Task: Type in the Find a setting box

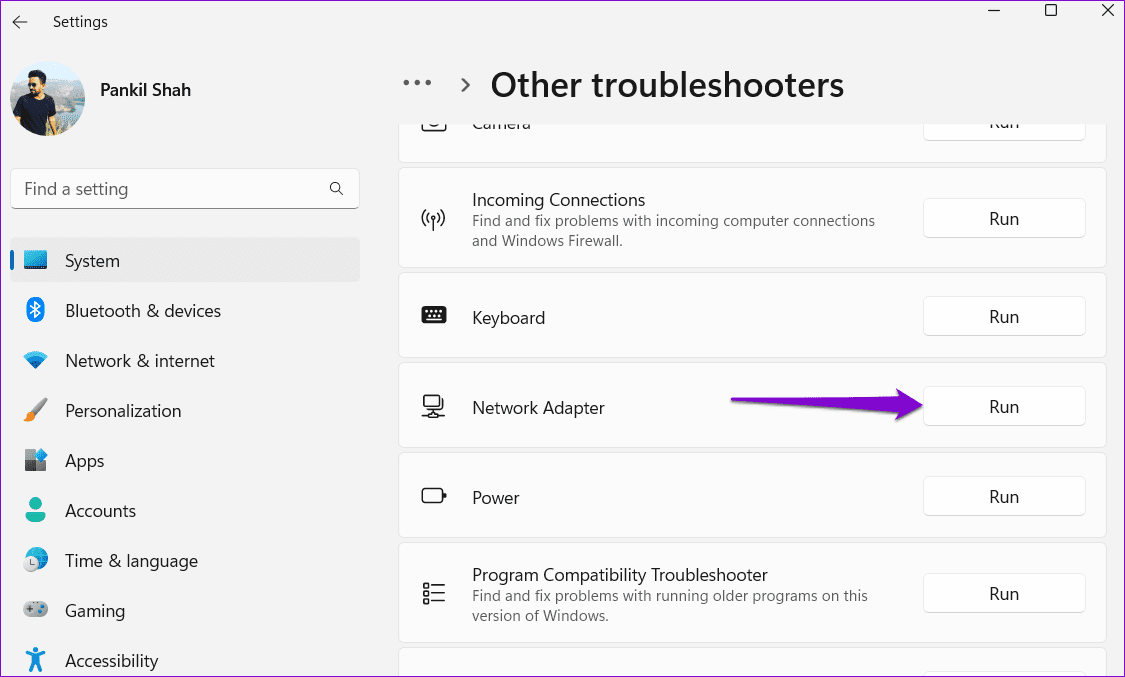Action: (x=170, y=189)
